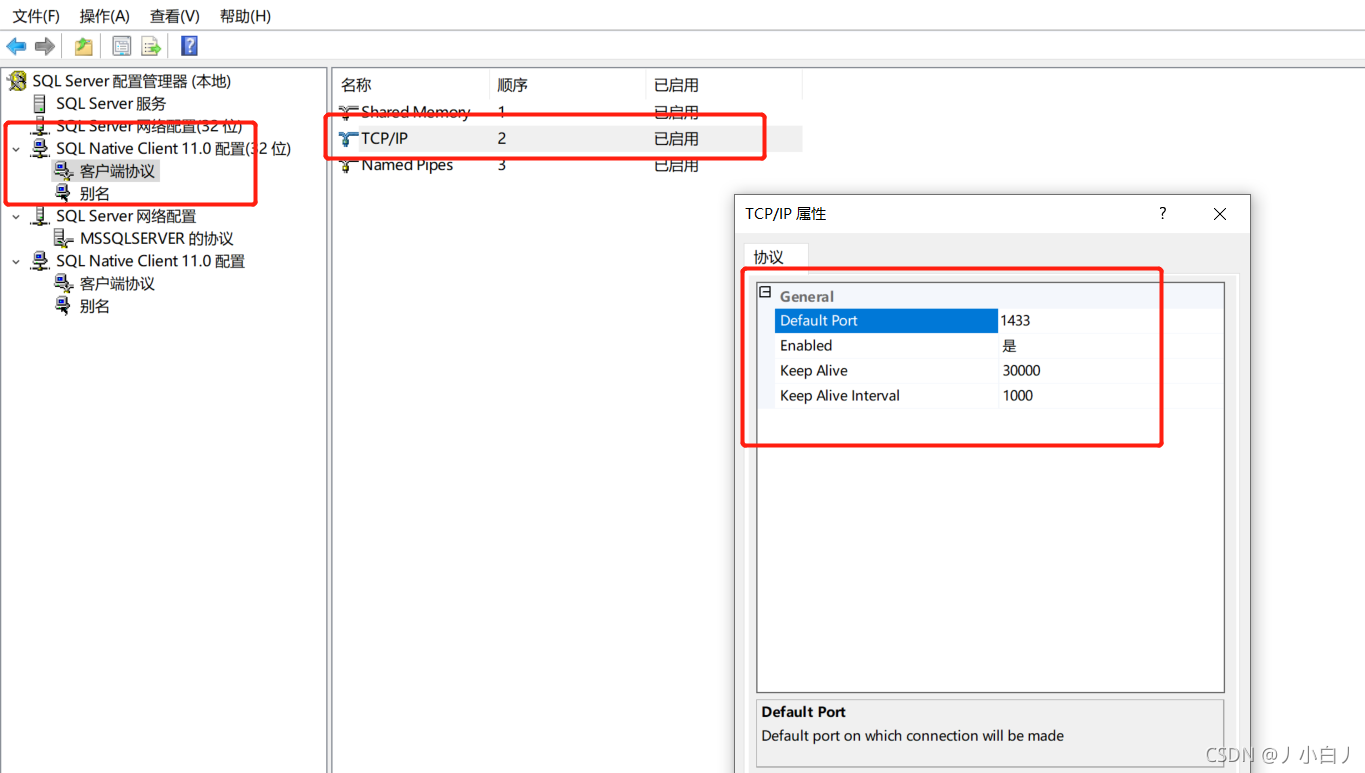Click the Forward arrow toolbar icon
Viewport: 1365px width, 773px height.
[44, 46]
